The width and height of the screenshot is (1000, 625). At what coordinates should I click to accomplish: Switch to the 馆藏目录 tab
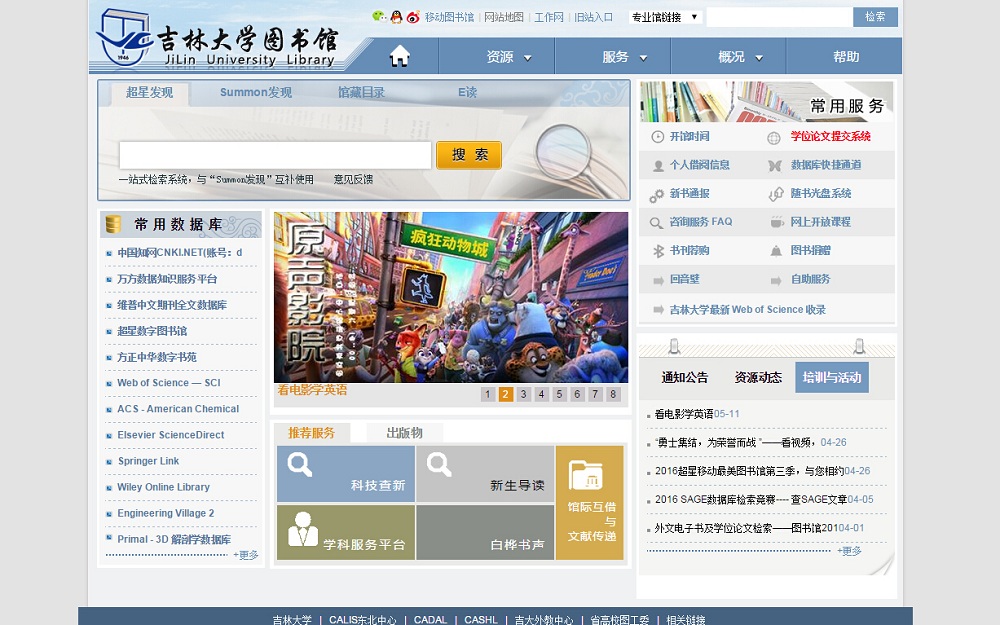tap(361, 92)
